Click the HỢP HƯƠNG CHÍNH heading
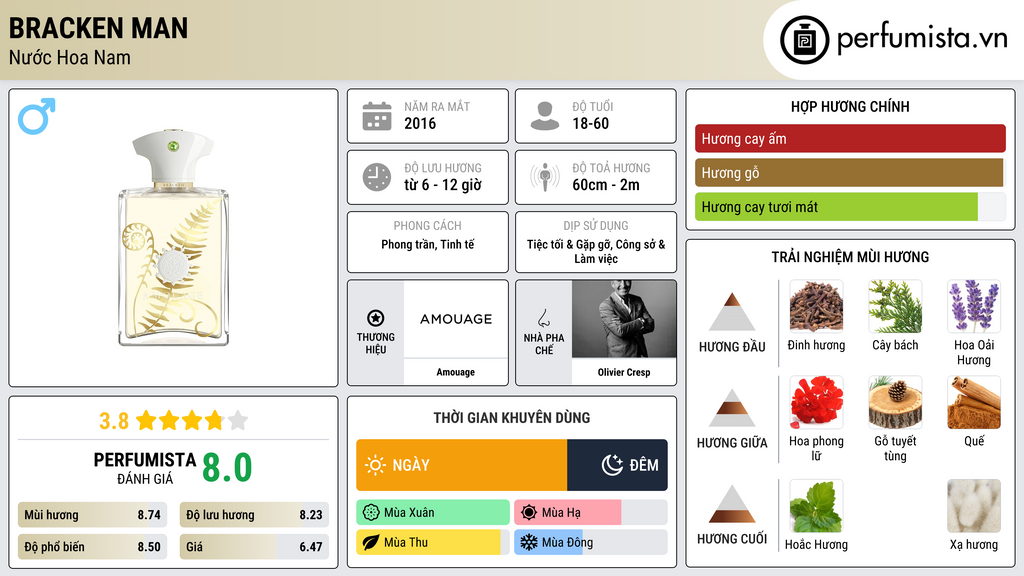 coord(850,106)
